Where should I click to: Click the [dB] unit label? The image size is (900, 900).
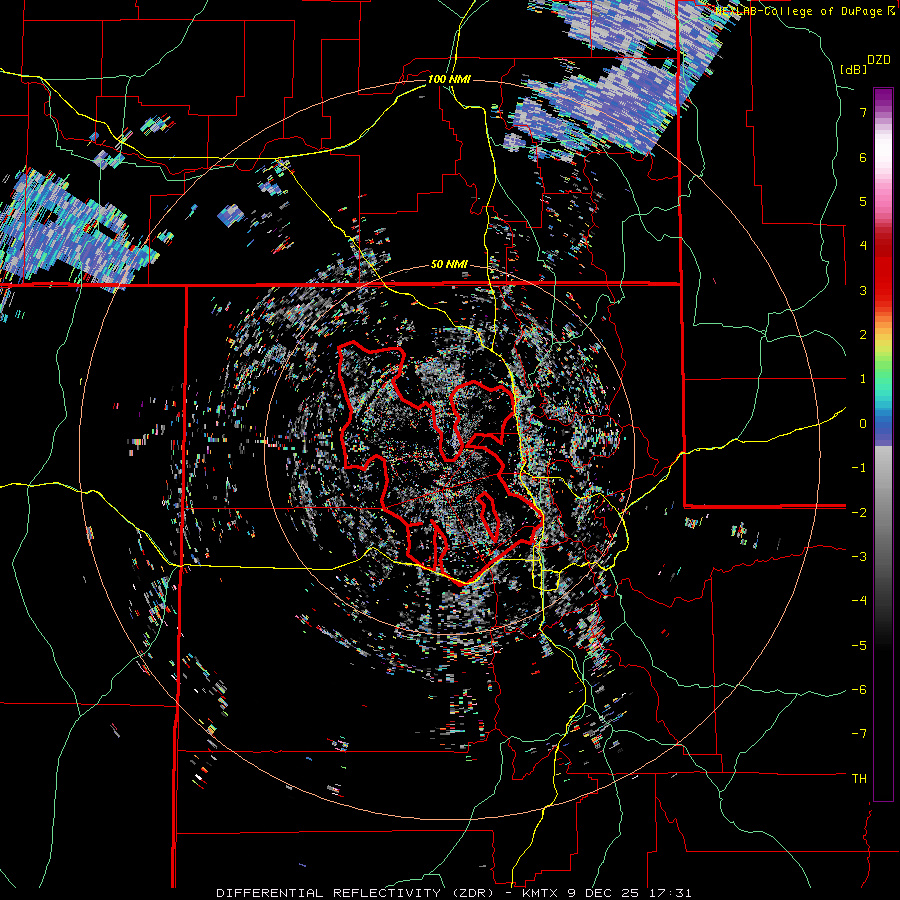tap(854, 70)
